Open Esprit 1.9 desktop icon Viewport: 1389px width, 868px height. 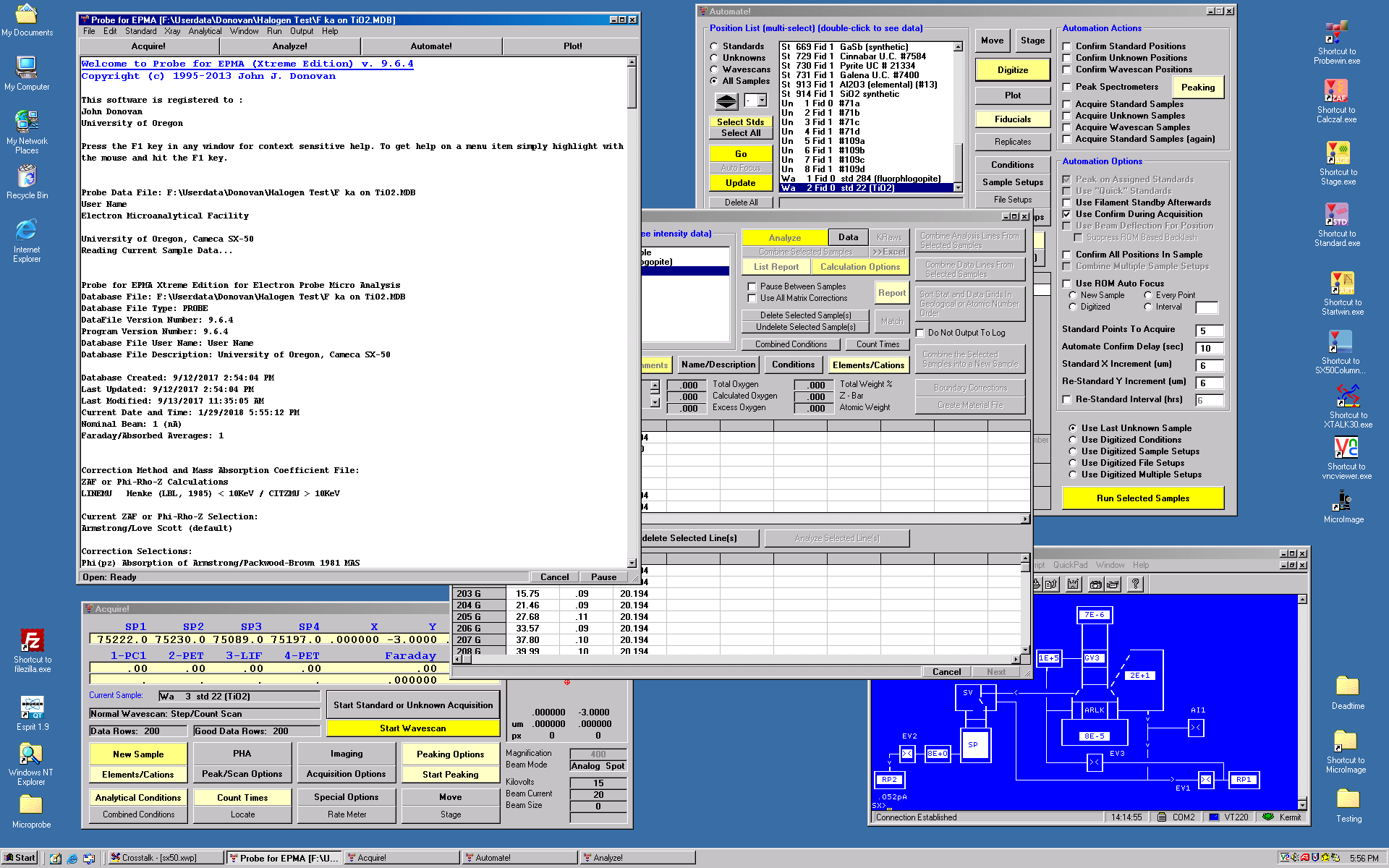click(x=33, y=706)
